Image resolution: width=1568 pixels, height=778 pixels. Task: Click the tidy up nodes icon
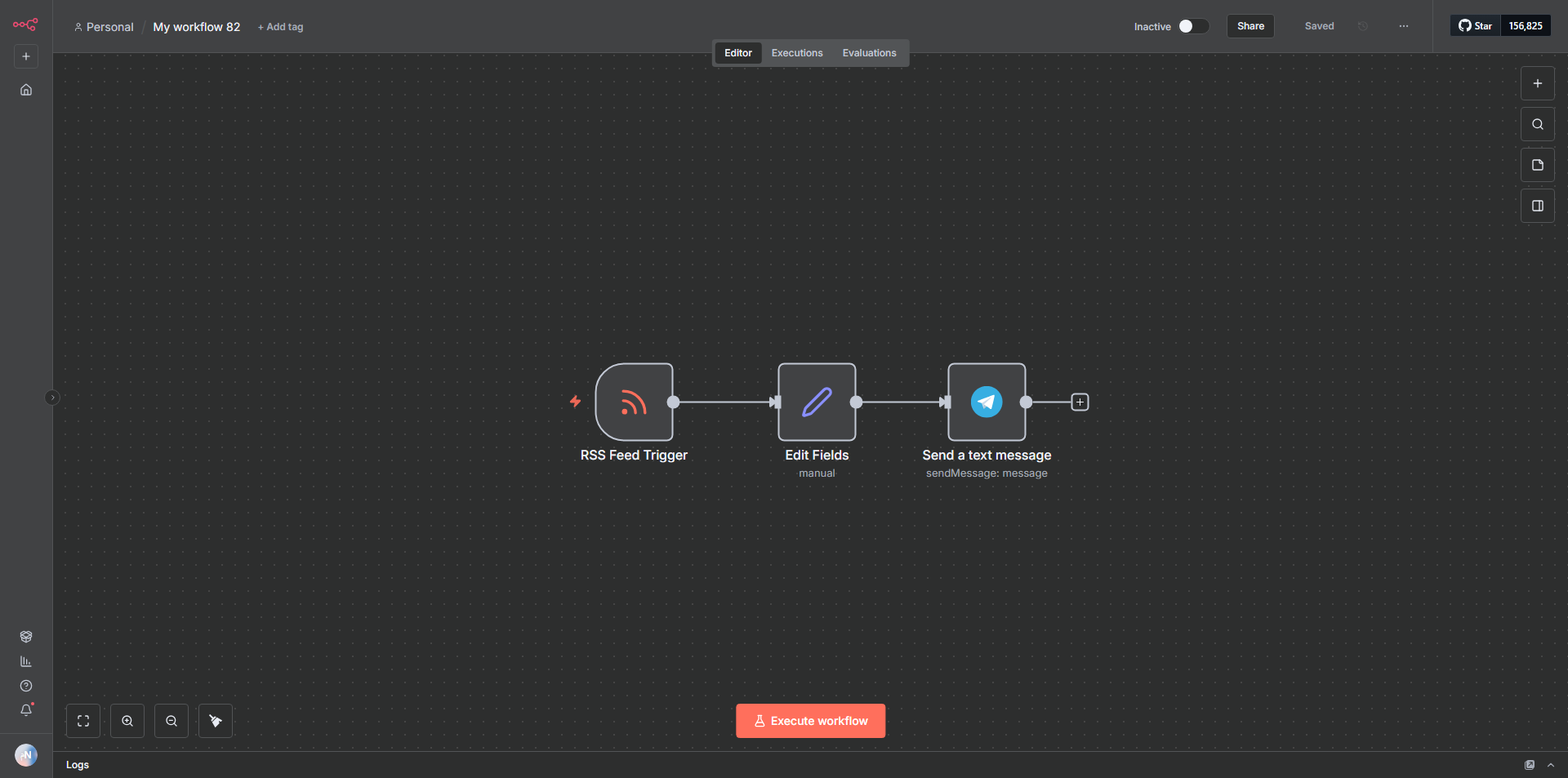tap(216, 721)
